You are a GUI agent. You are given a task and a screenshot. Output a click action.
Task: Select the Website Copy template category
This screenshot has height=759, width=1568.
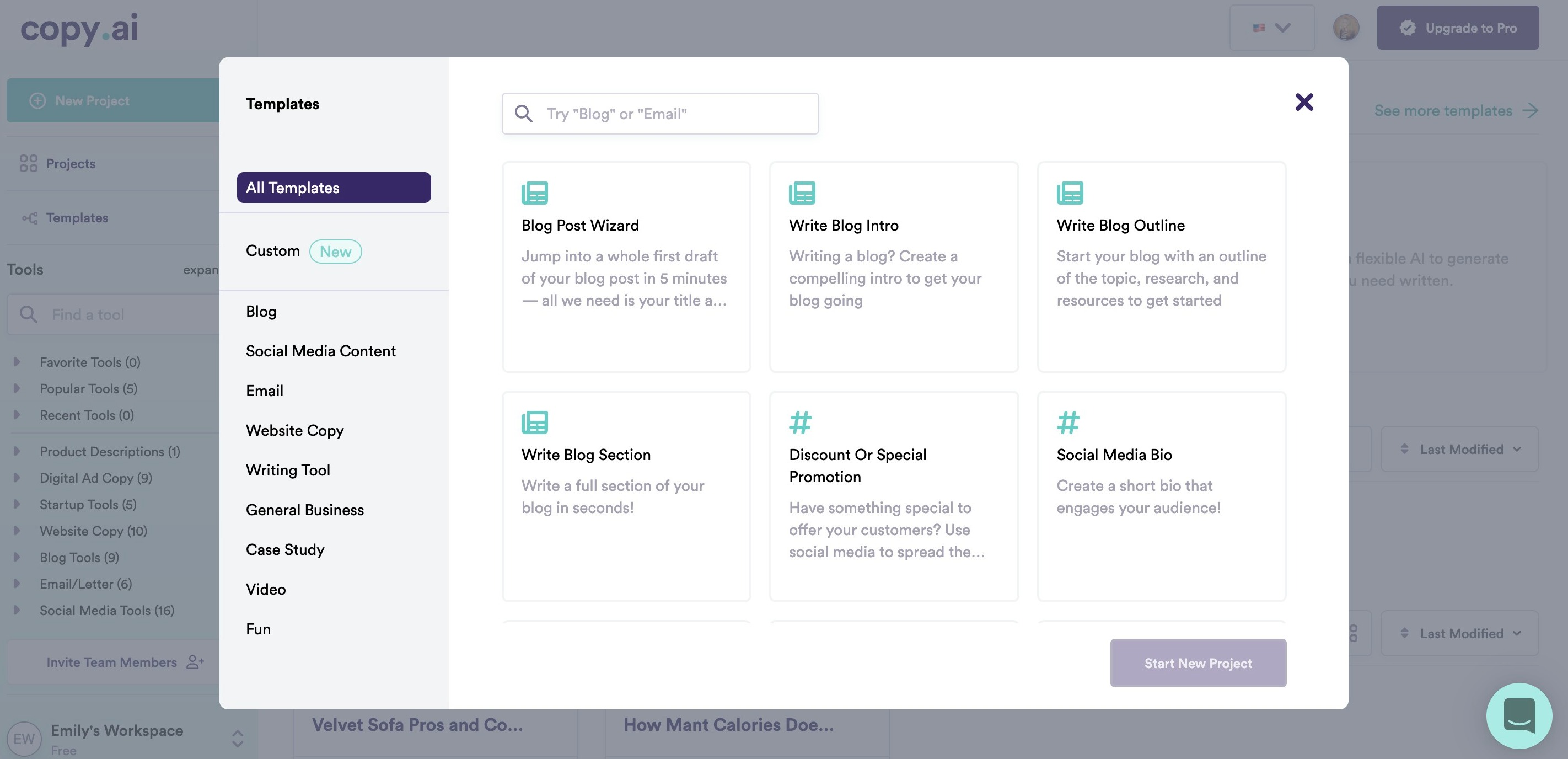point(294,431)
